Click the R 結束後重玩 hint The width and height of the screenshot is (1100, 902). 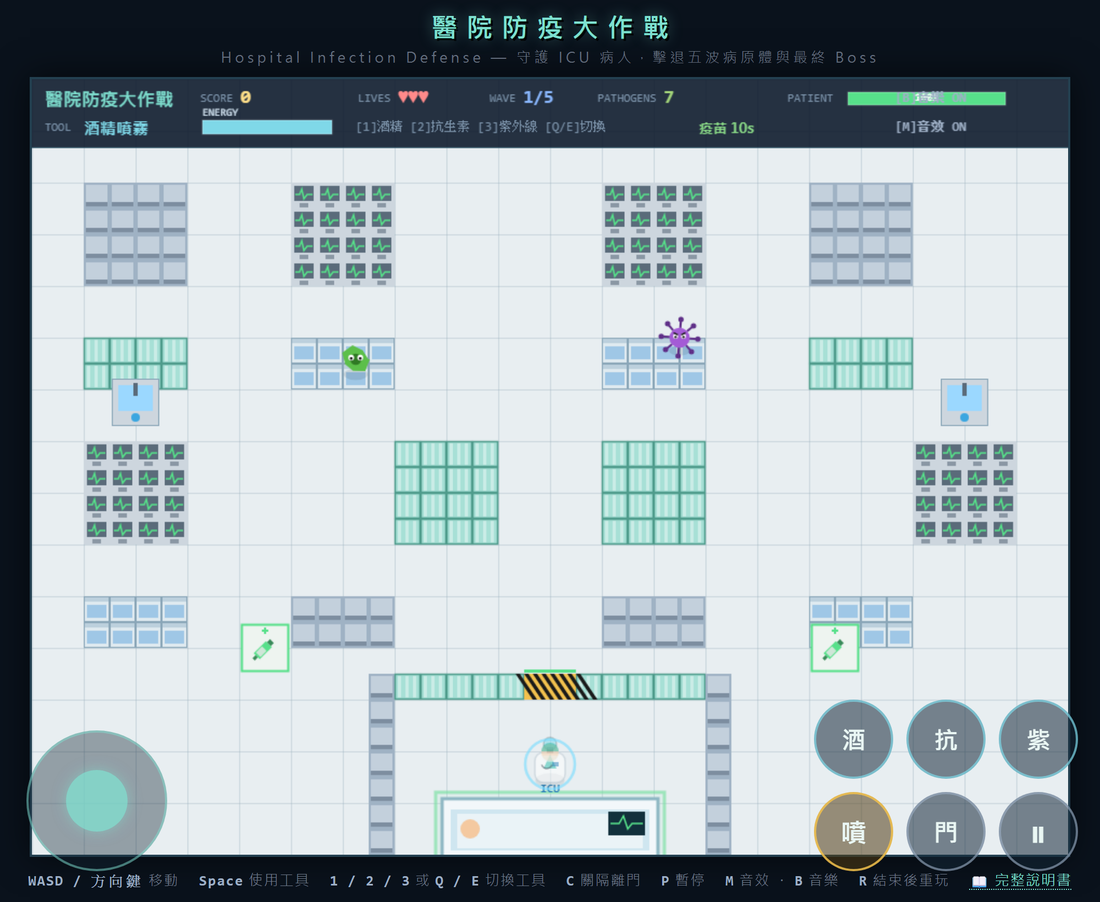point(904,880)
